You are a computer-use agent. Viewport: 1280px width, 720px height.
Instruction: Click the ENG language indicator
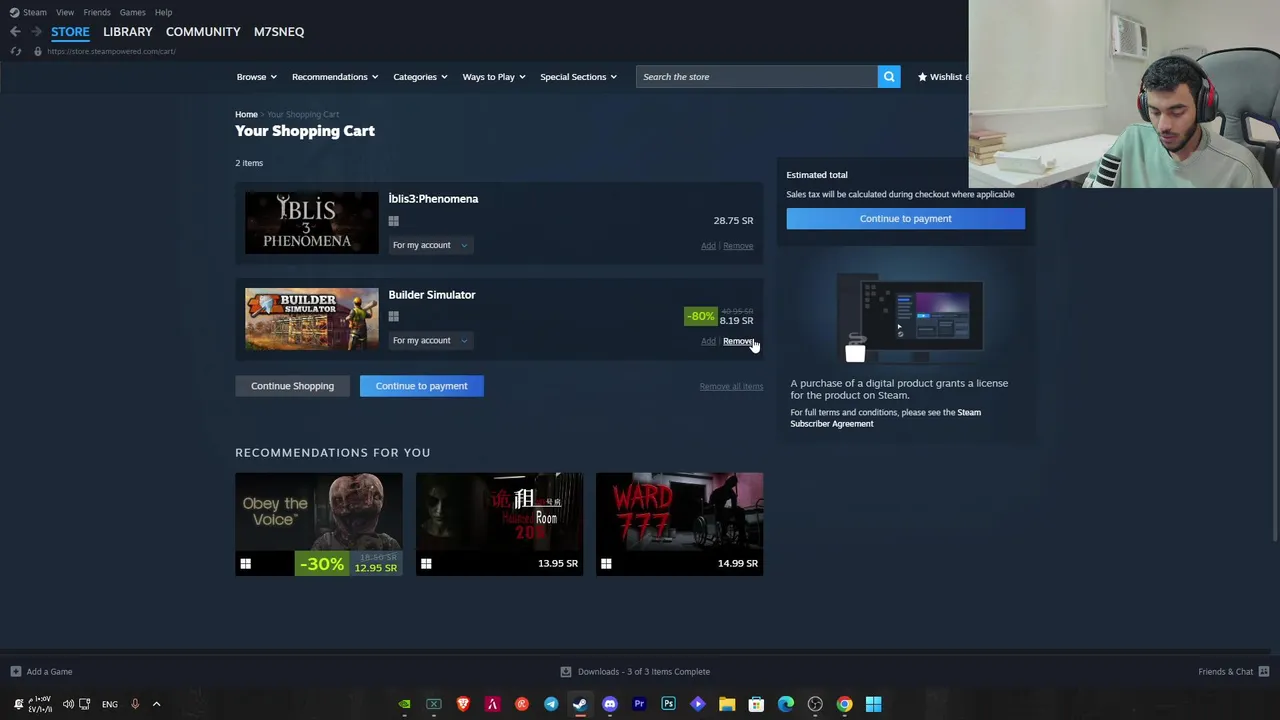pos(110,704)
